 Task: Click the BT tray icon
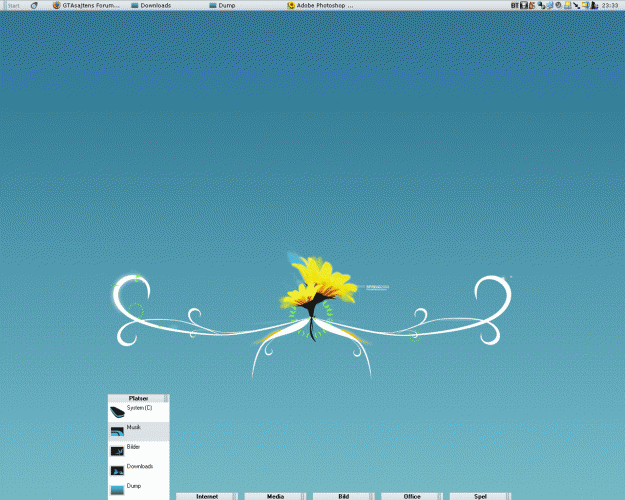click(x=514, y=5)
